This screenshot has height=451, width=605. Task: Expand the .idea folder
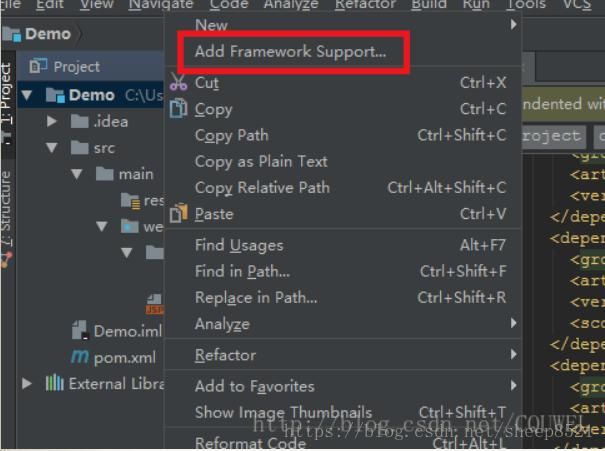click(x=51, y=122)
